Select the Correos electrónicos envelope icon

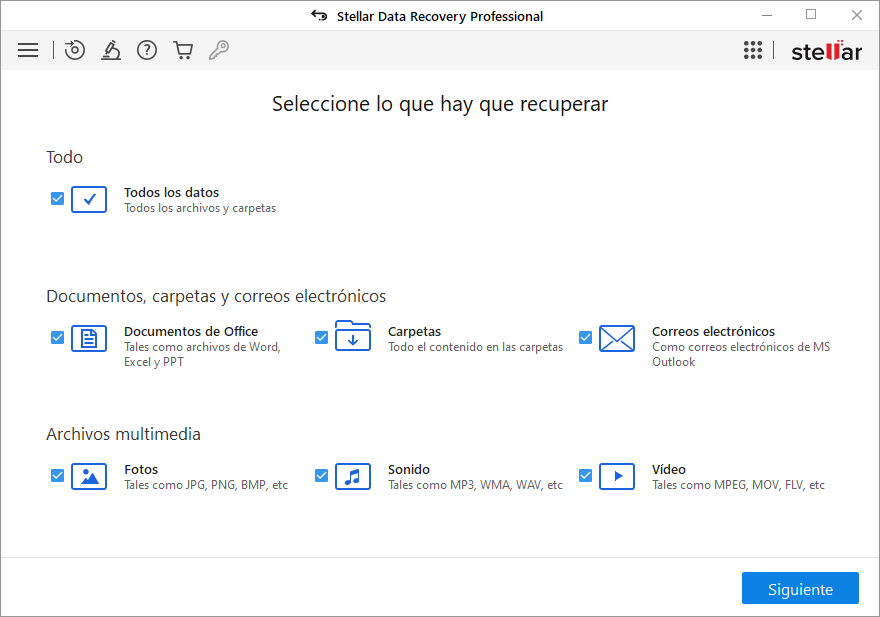click(x=617, y=338)
